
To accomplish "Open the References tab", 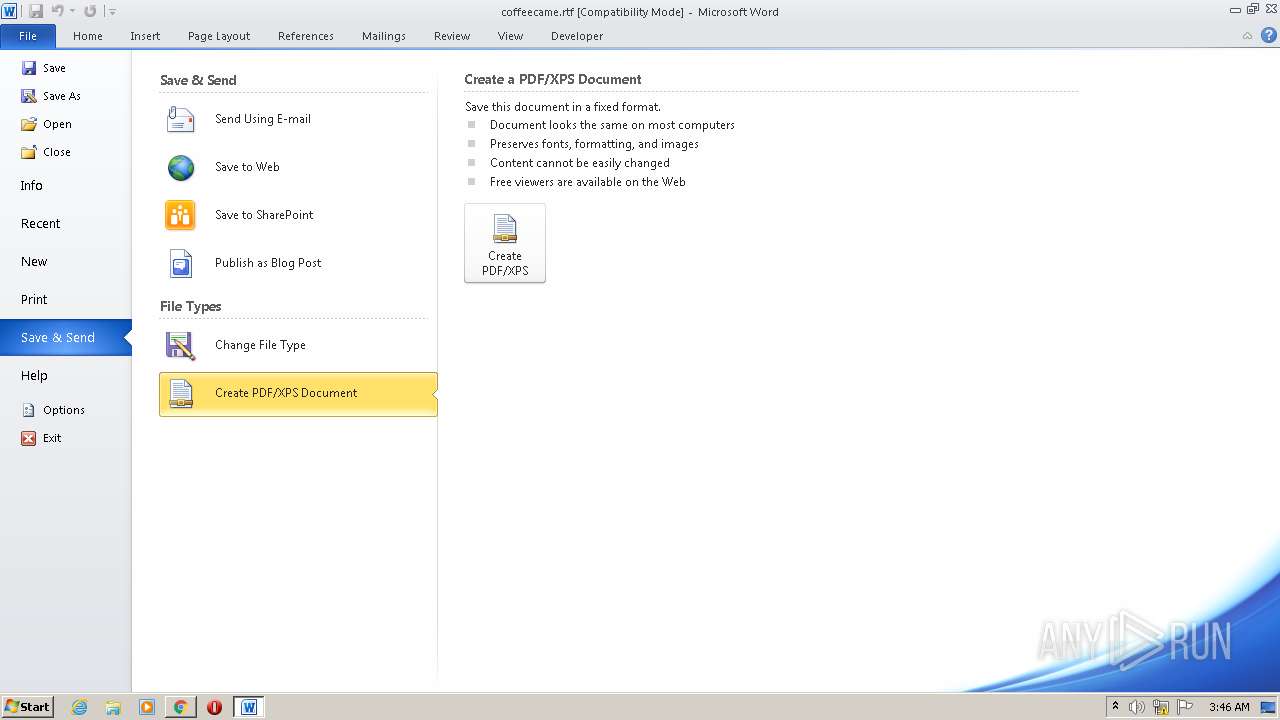I will click(x=306, y=36).
